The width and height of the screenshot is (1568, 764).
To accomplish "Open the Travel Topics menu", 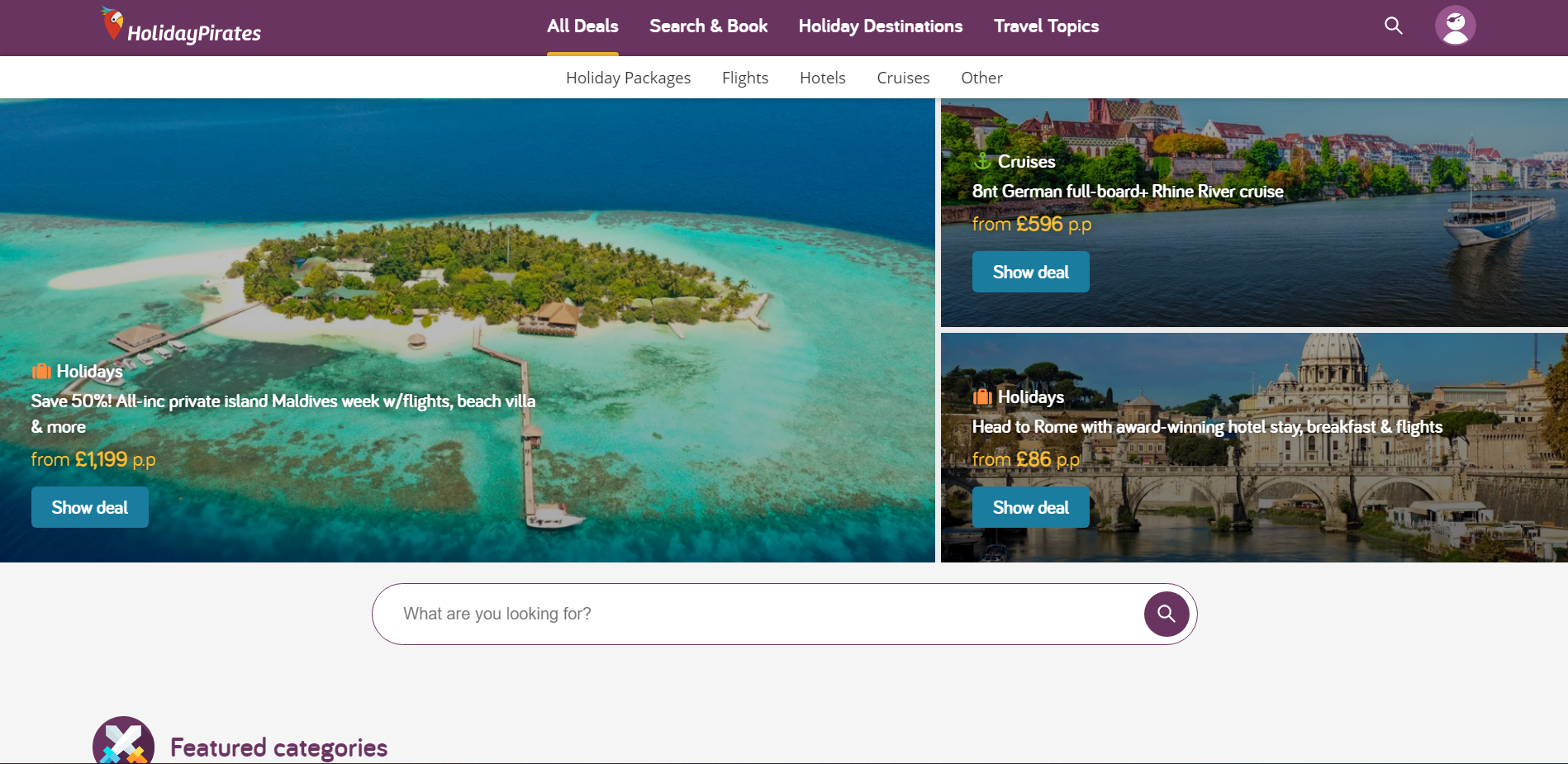I will (1046, 26).
